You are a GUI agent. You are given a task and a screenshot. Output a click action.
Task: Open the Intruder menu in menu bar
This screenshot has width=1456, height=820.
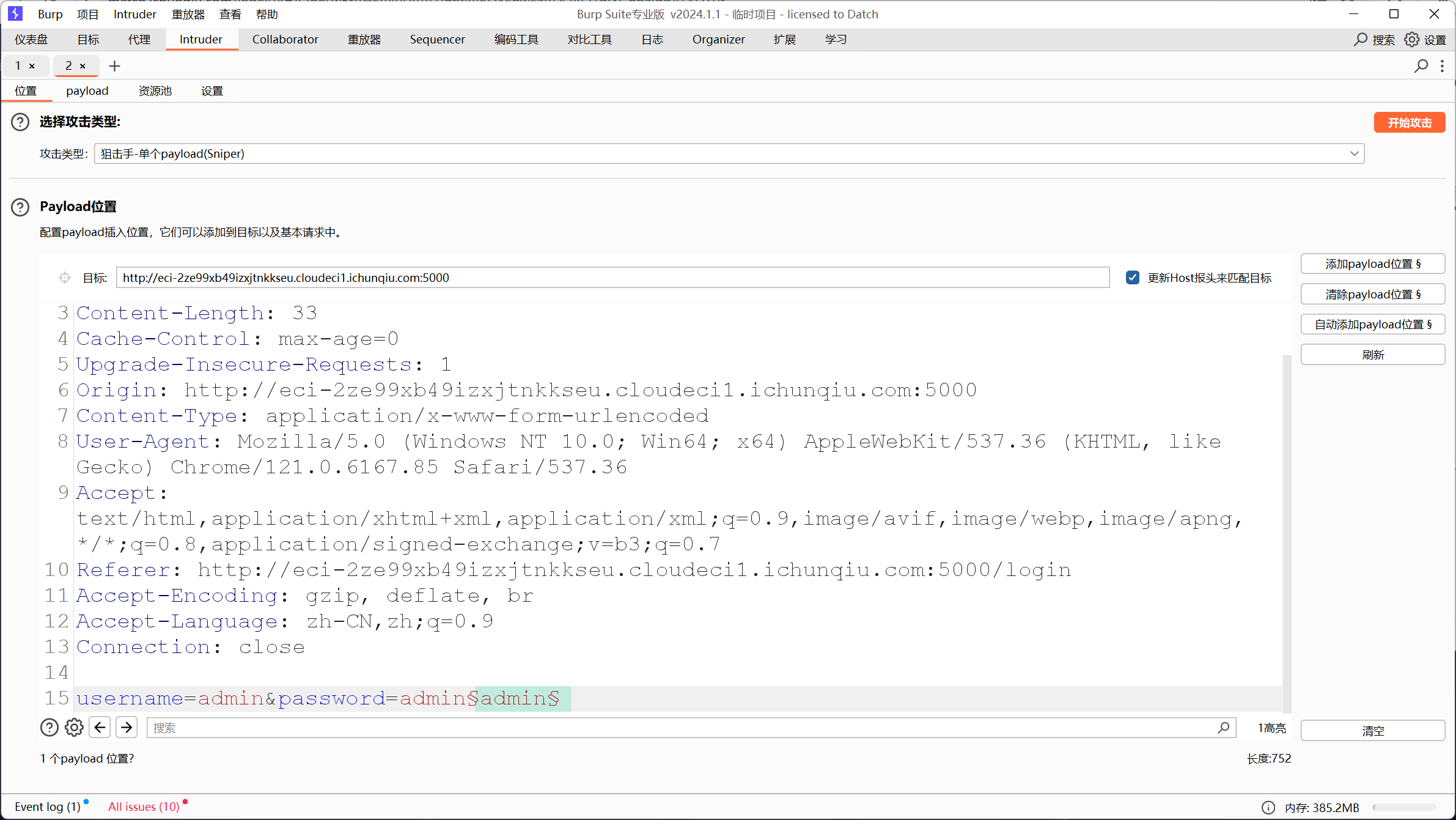coord(135,14)
